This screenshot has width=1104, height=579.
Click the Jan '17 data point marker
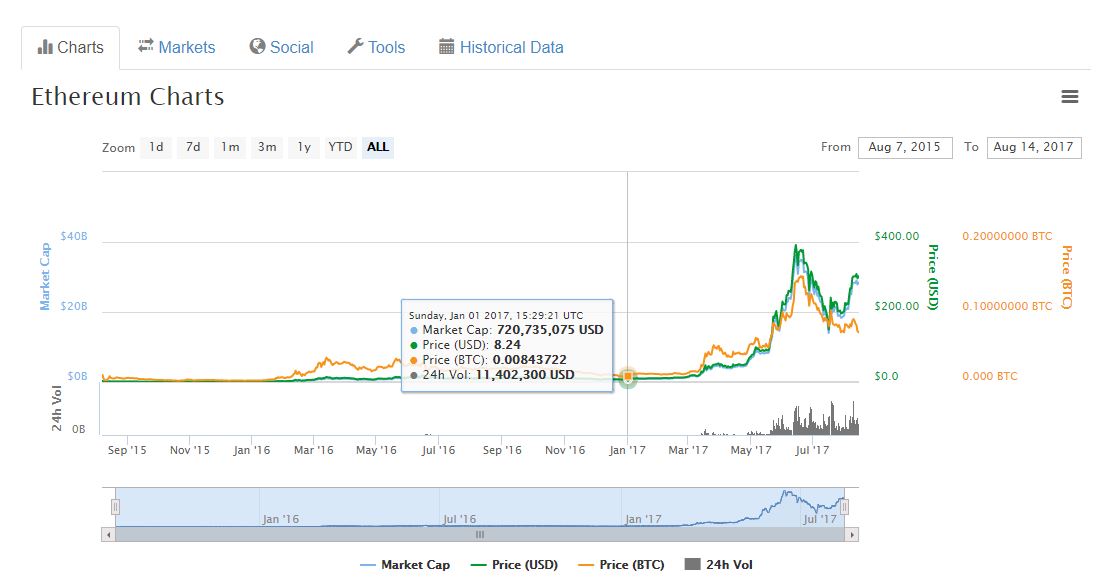coord(628,377)
